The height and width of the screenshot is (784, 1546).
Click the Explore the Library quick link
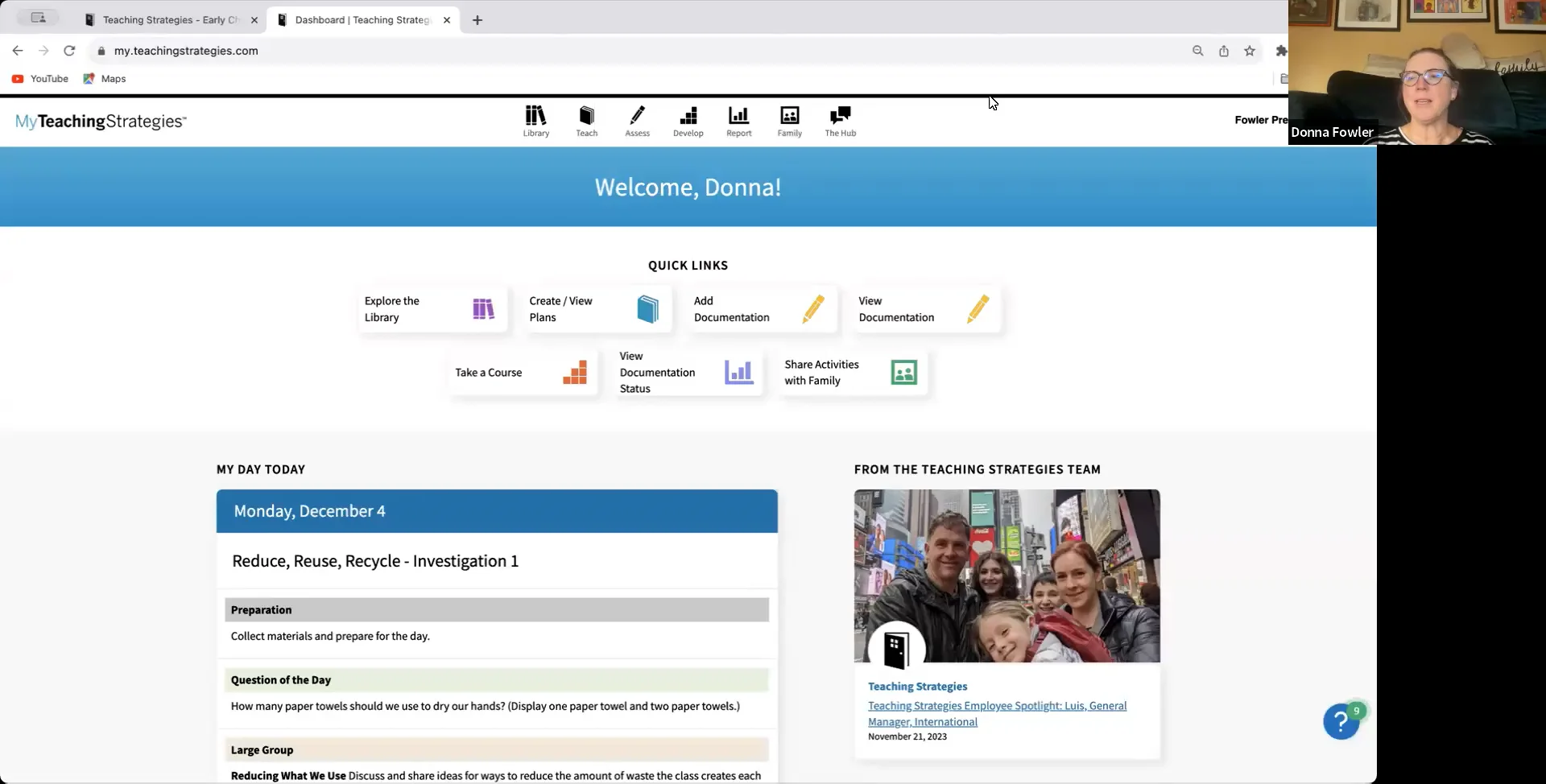(x=432, y=309)
